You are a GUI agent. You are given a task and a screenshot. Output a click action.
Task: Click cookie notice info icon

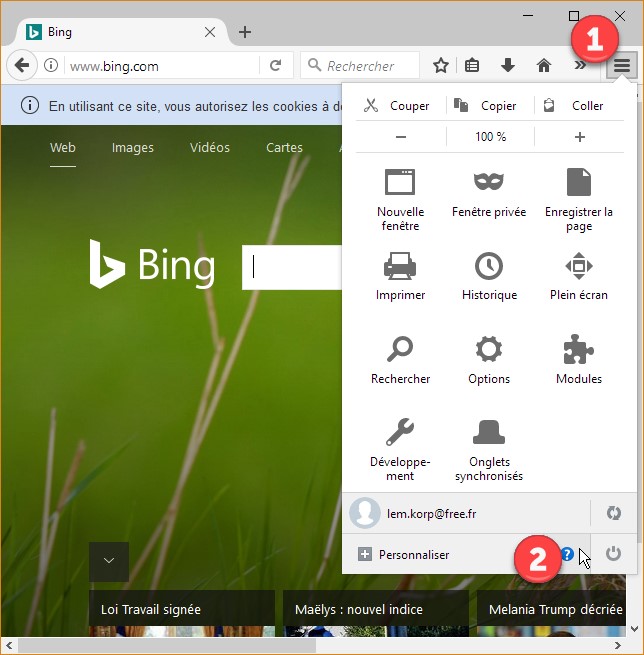coord(30,105)
